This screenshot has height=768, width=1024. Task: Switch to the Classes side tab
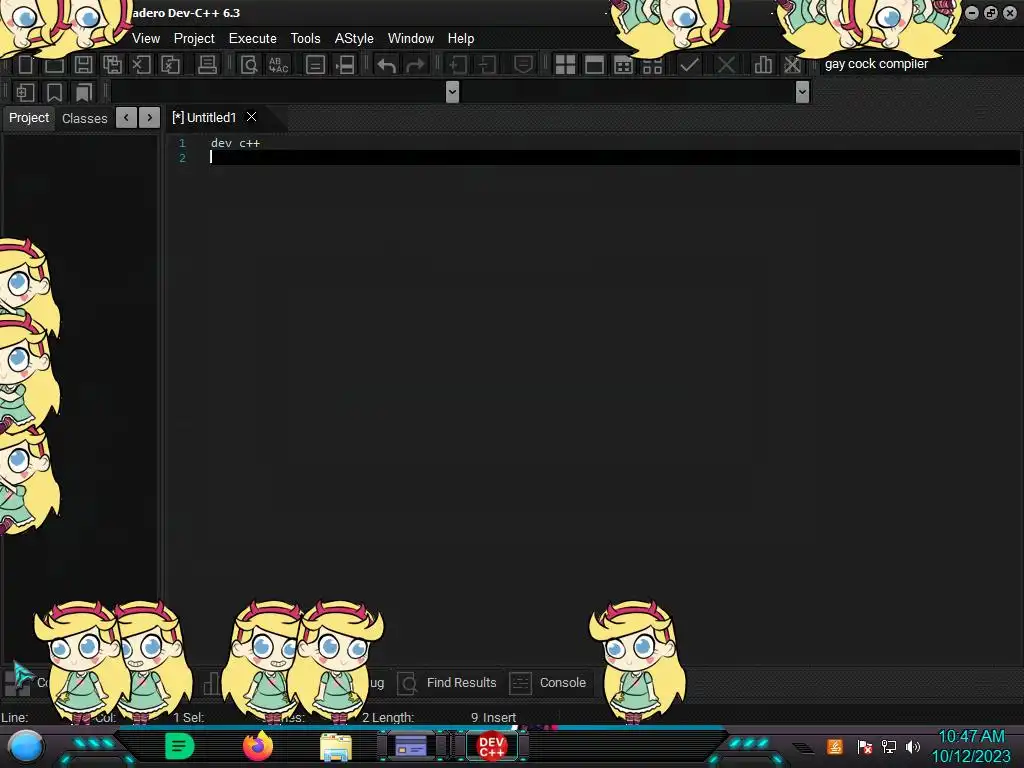click(x=84, y=118)
